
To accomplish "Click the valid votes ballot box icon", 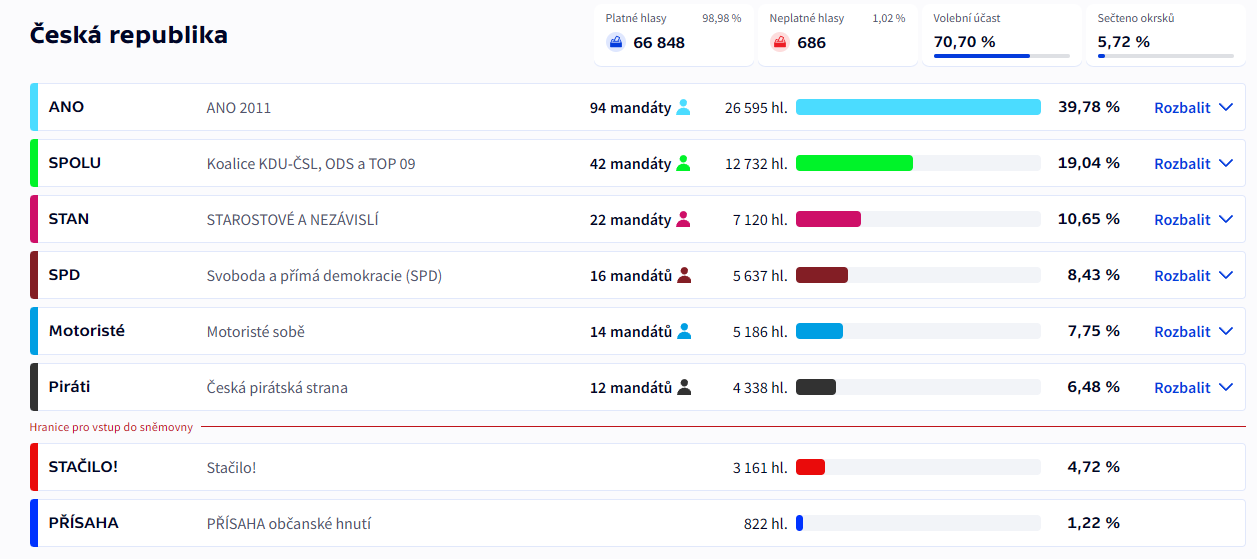I will (x=616, y=42).
